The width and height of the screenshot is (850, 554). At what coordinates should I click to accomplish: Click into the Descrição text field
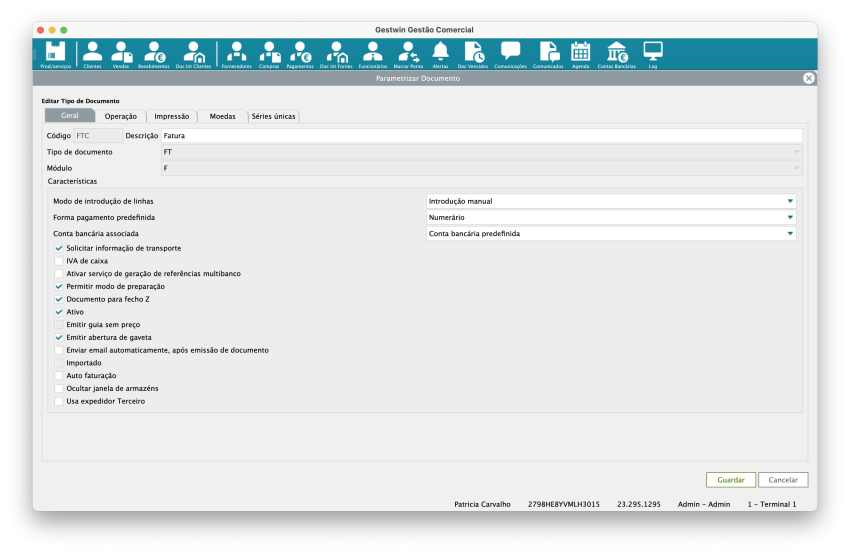tap(481, 135)
